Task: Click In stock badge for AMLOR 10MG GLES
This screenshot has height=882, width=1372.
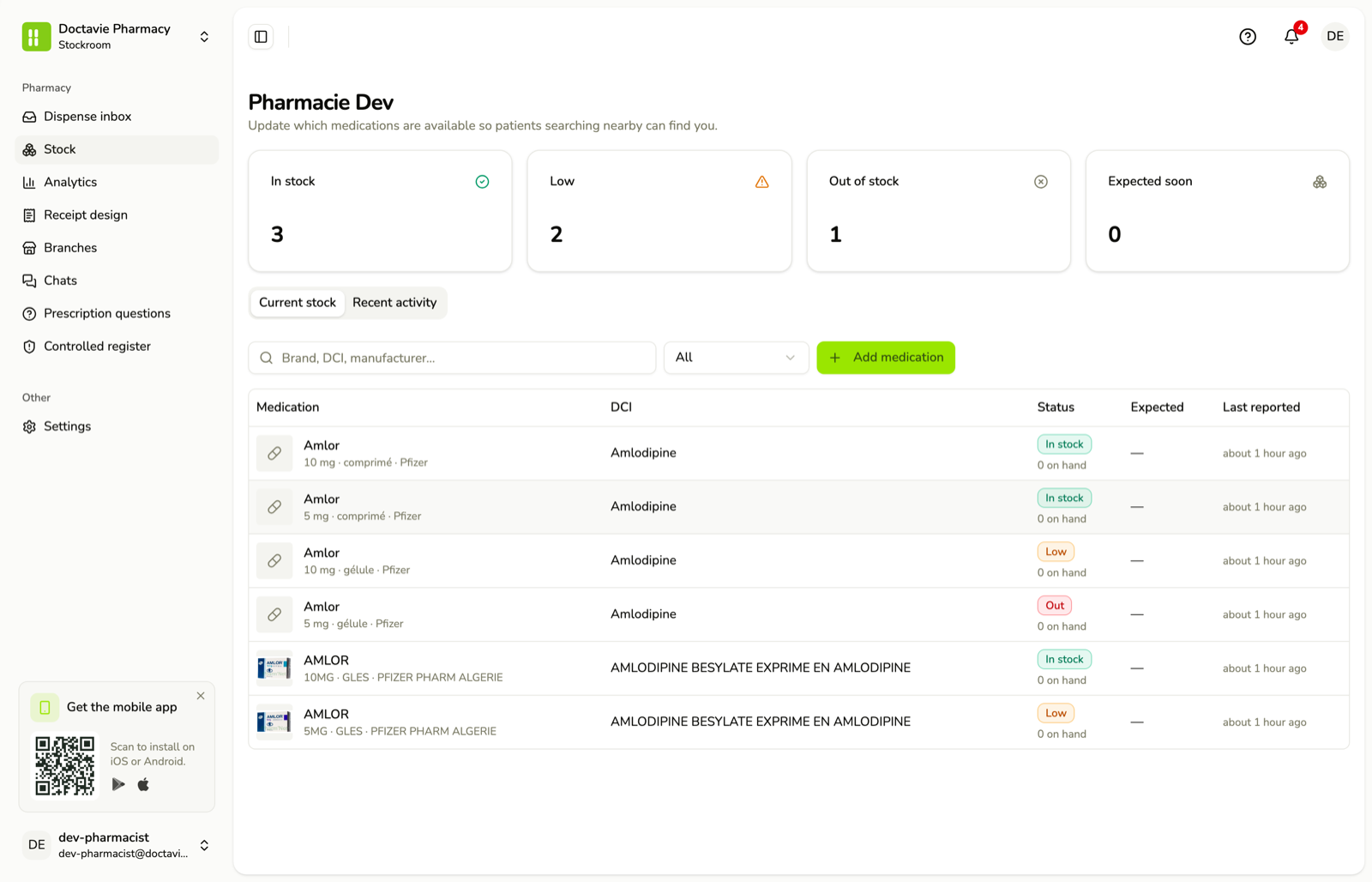Action: 1064,660
